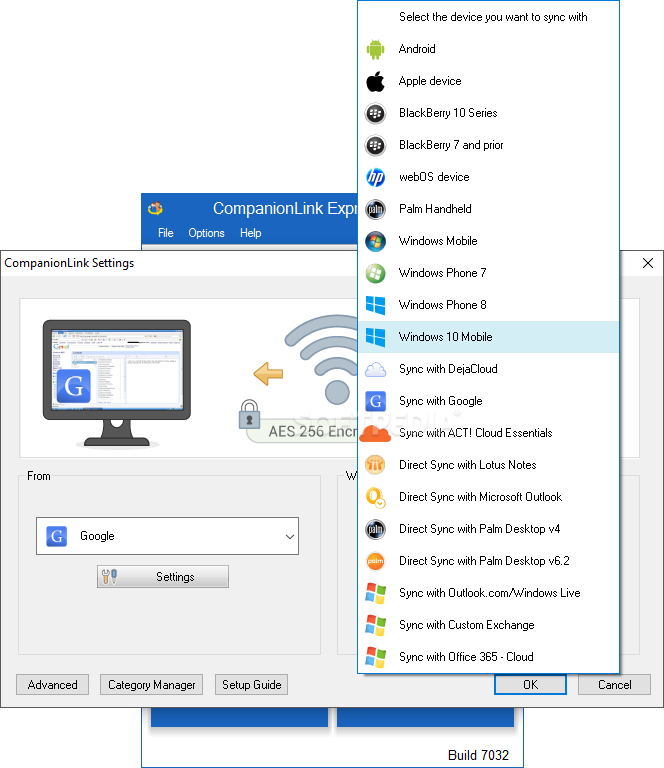The width and height of the screenshot is (664, 768).
Task: Open the Options menu
Action: coord(206,233)
